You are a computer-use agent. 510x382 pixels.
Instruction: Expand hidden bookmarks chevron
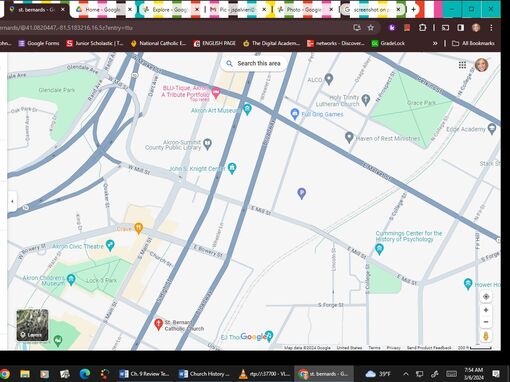tap(435, 43)
